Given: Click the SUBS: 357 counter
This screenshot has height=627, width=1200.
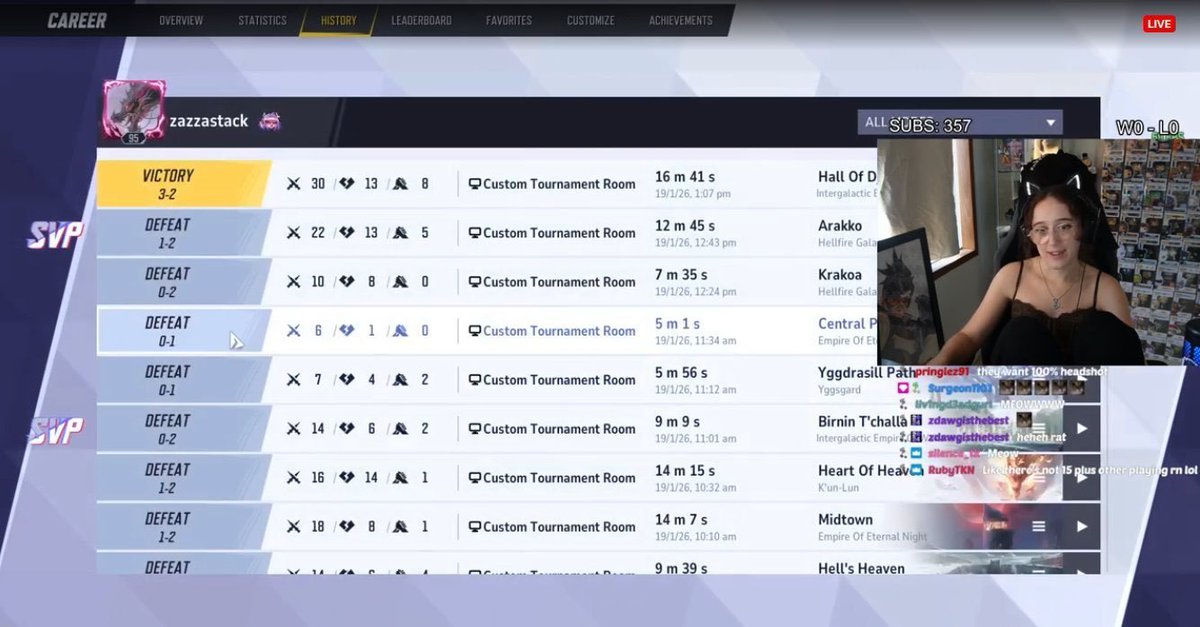Looking at the screenshot, I should pos(930,126).
